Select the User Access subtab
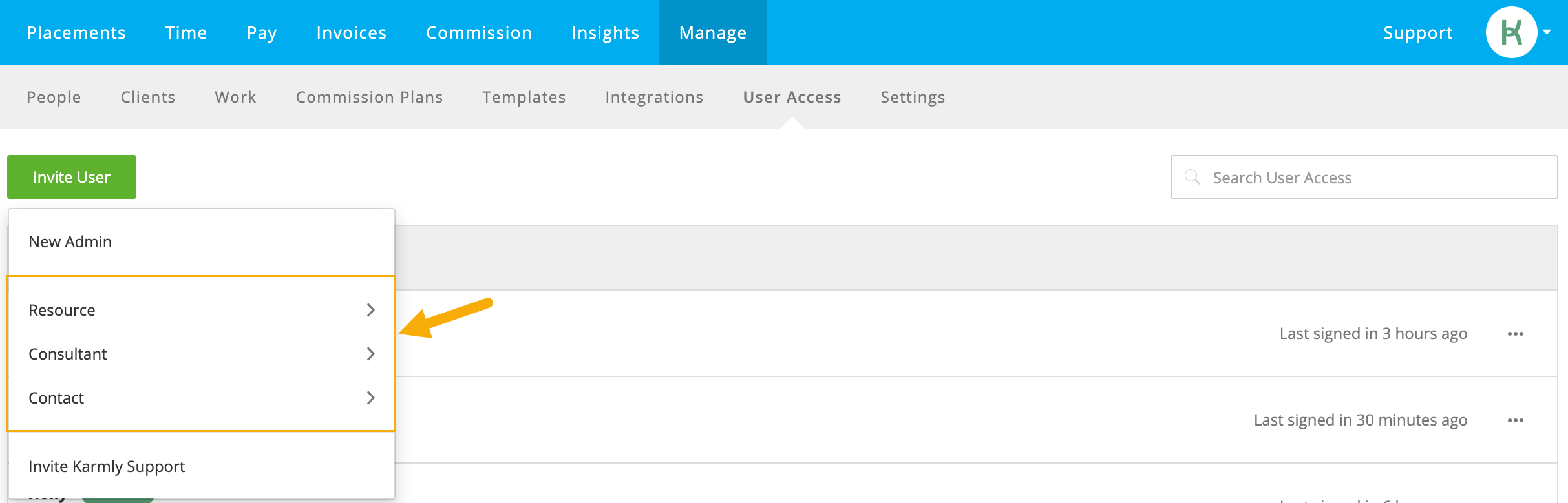1568x503 pixels. pyautogui.click(x=792, y=97)
